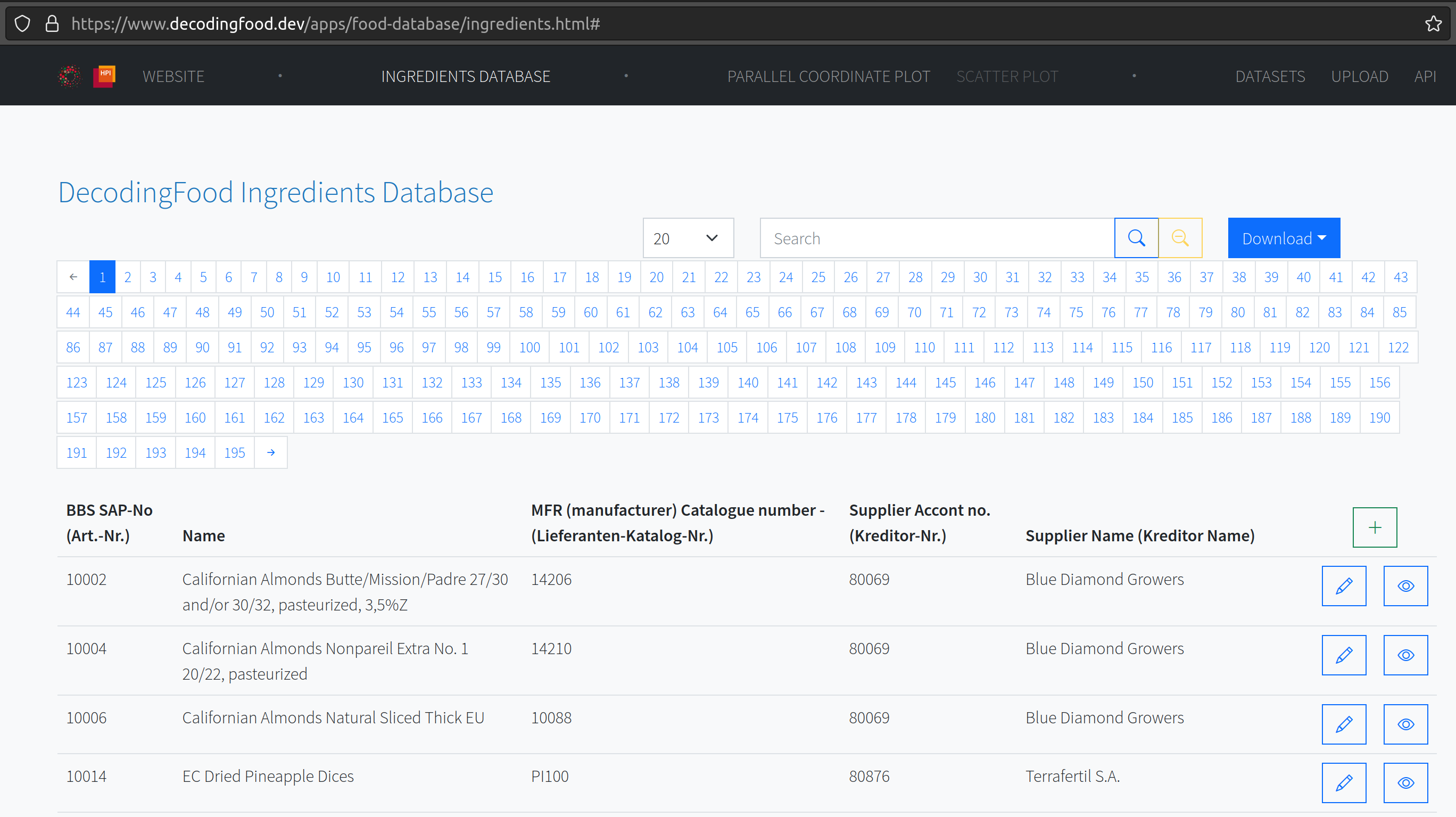Click the browser site security lock icon
This screenshot has height=817, width=1456.
tap(52, 24)
